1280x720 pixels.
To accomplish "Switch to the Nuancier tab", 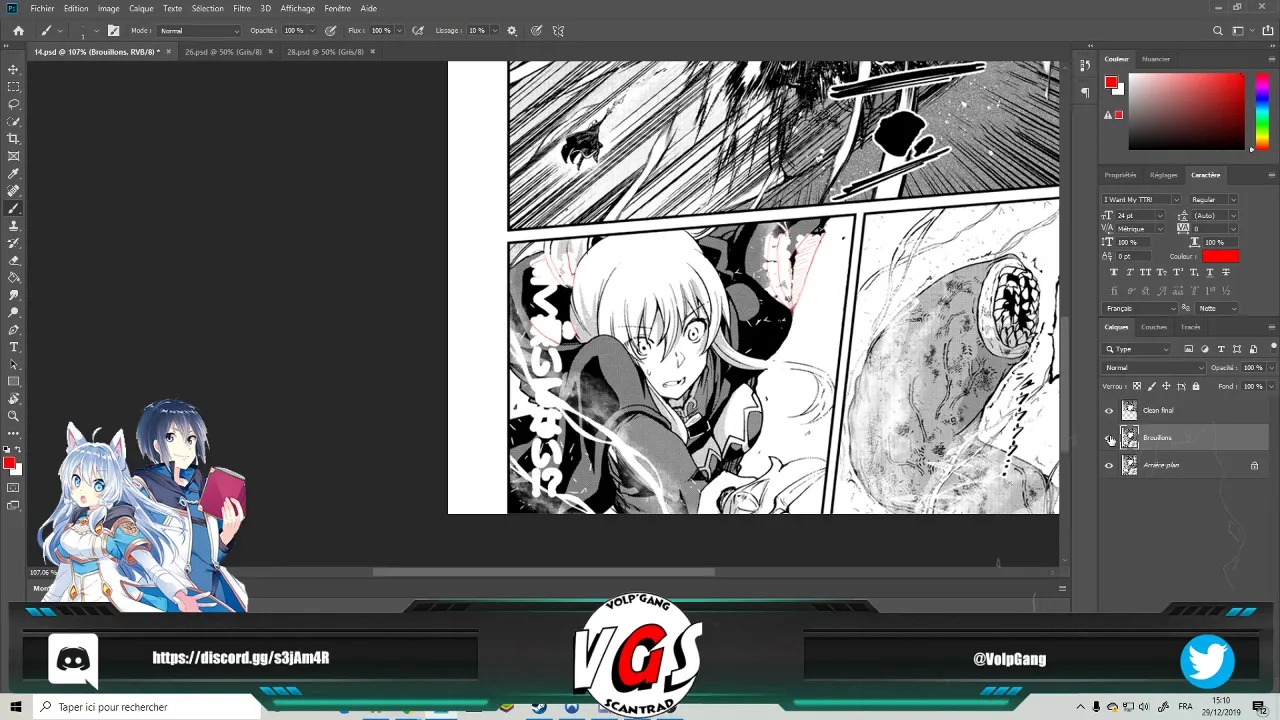I will point(1156,59).
